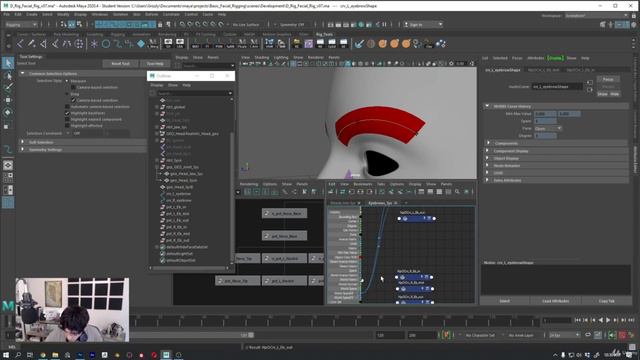
Task: Click the select by component type icon
Action: 79,24
